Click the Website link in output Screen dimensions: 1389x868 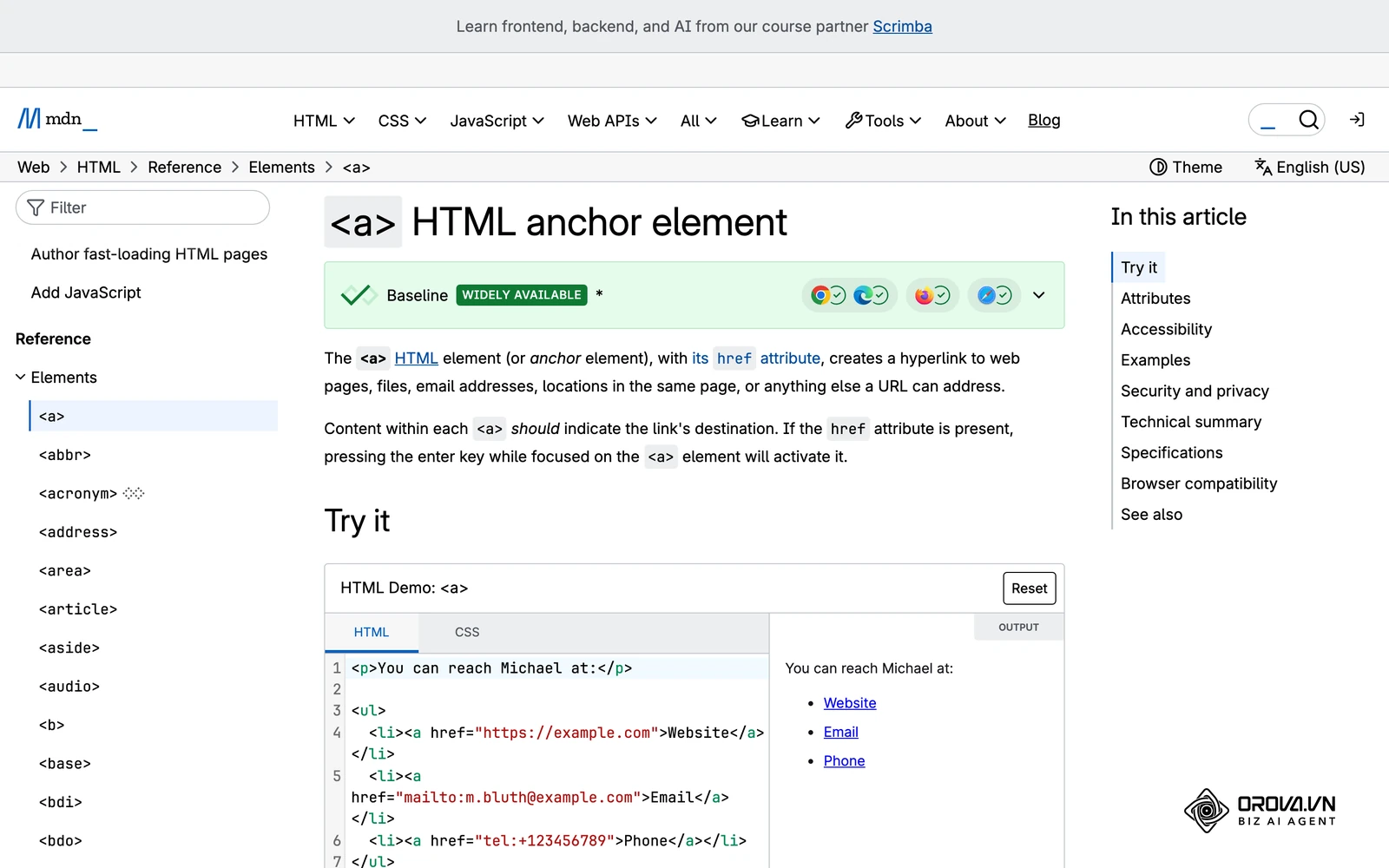[x=850, y=703]
